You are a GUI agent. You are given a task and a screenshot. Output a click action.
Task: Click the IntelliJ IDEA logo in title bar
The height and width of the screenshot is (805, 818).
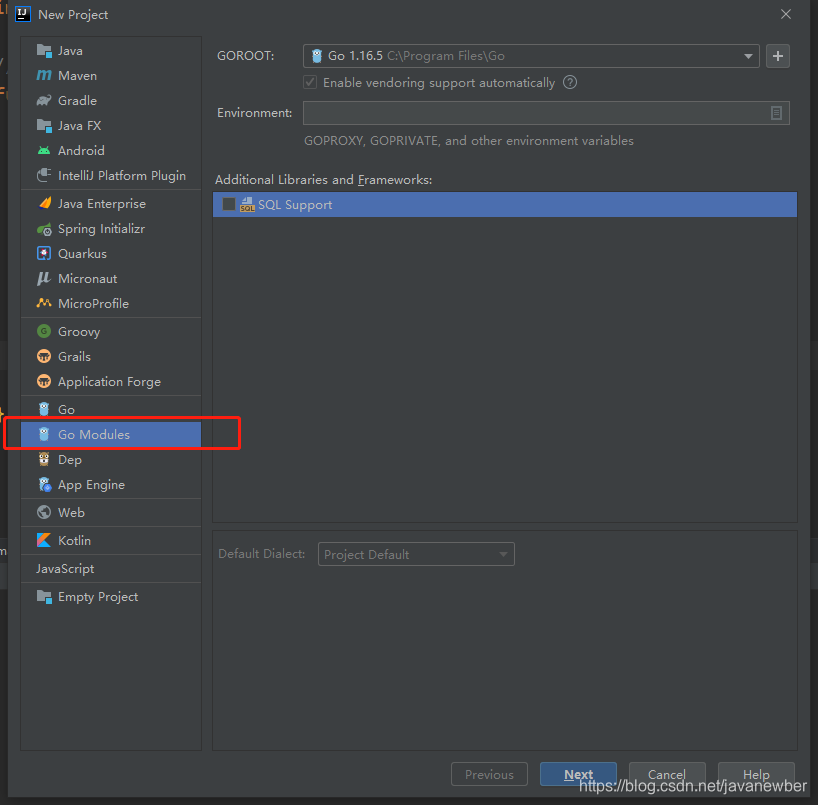[x=23, y=14]
